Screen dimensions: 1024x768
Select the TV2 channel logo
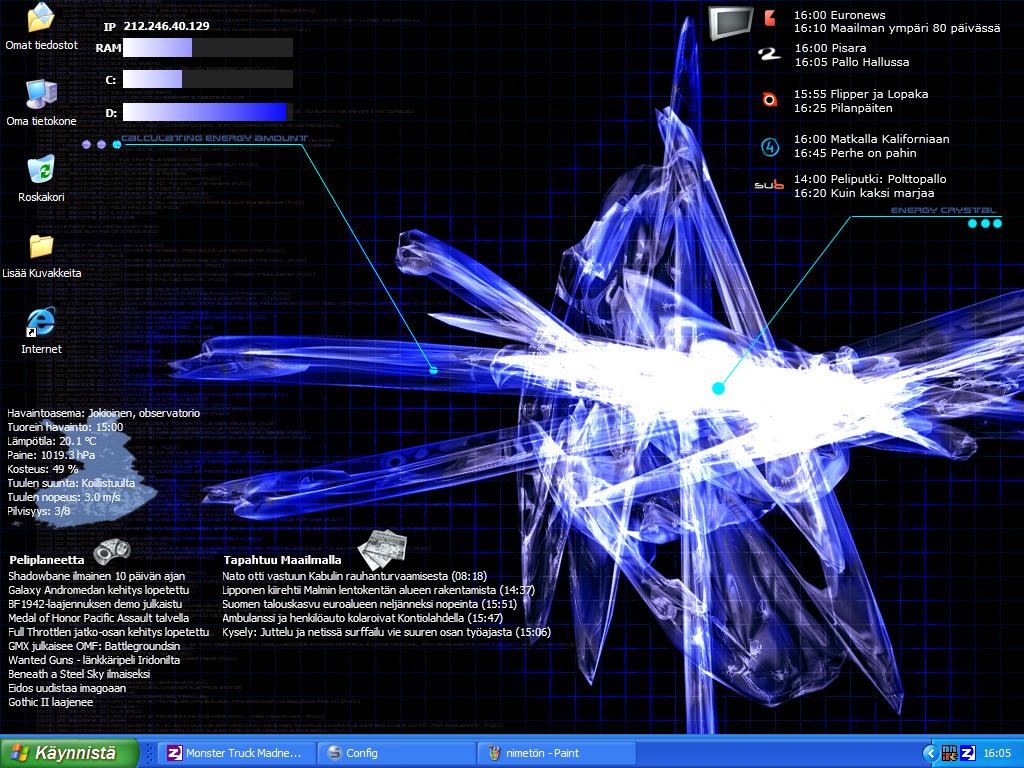pos(768,55)
